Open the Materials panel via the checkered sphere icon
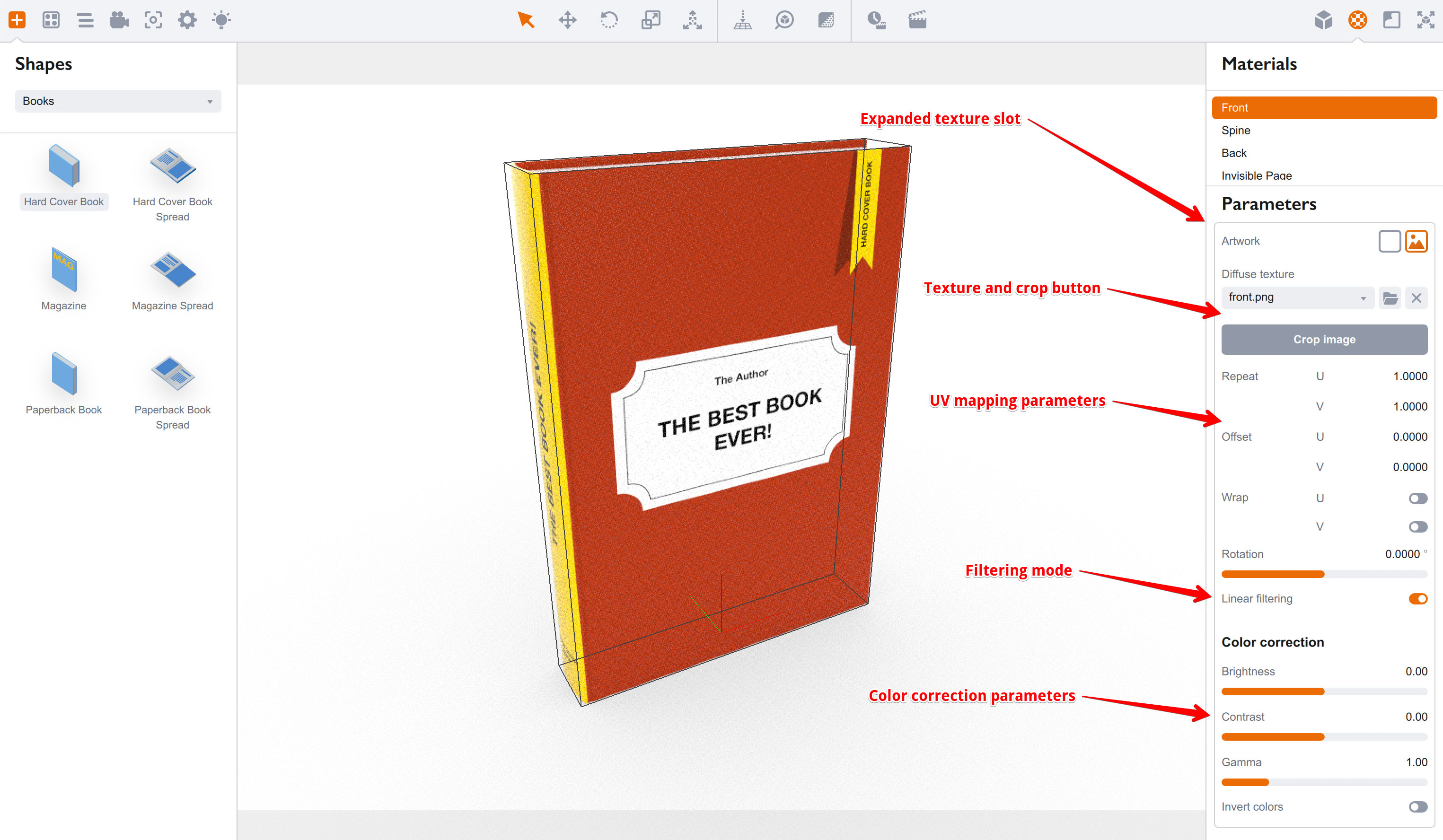Image resolution: width=1443 pixels, height=840 pixels. 1358,20
